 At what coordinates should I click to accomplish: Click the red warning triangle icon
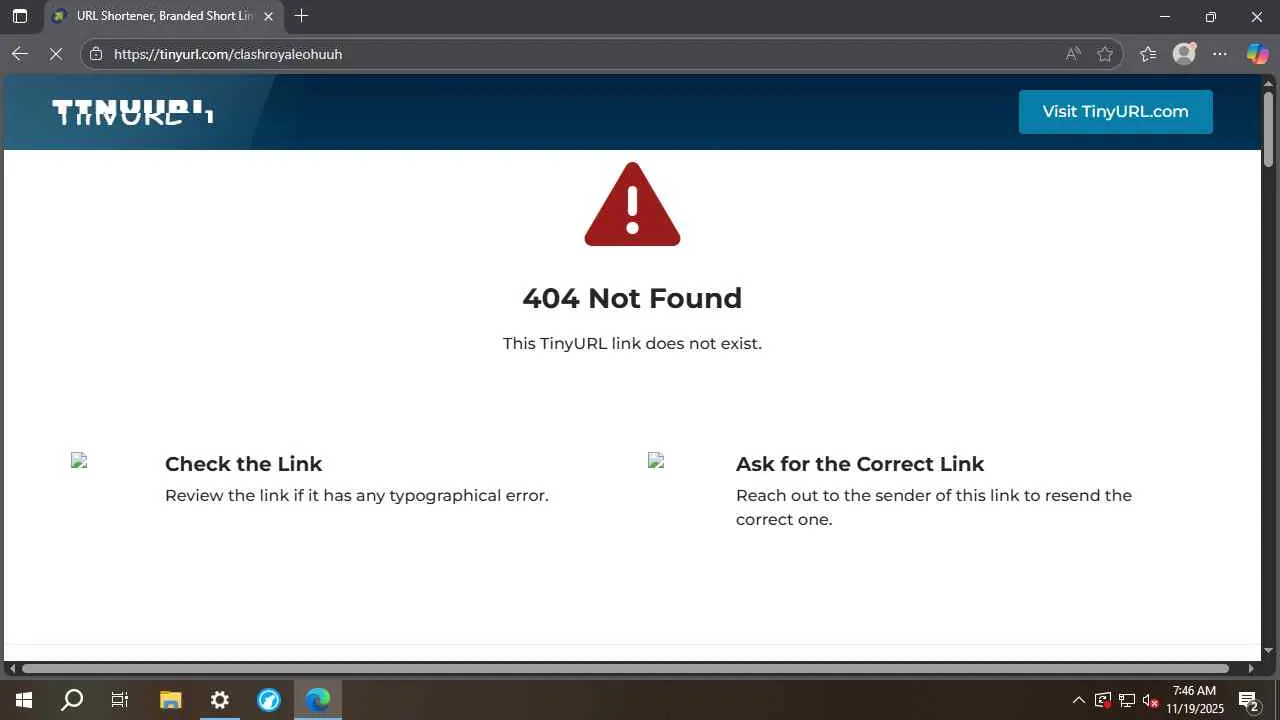632,204
